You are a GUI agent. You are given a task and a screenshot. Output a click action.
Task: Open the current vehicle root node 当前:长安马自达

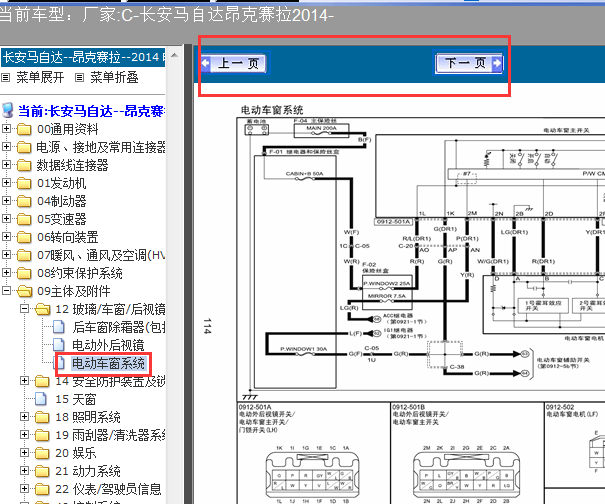pyautogui.click(x=91, y=111)
